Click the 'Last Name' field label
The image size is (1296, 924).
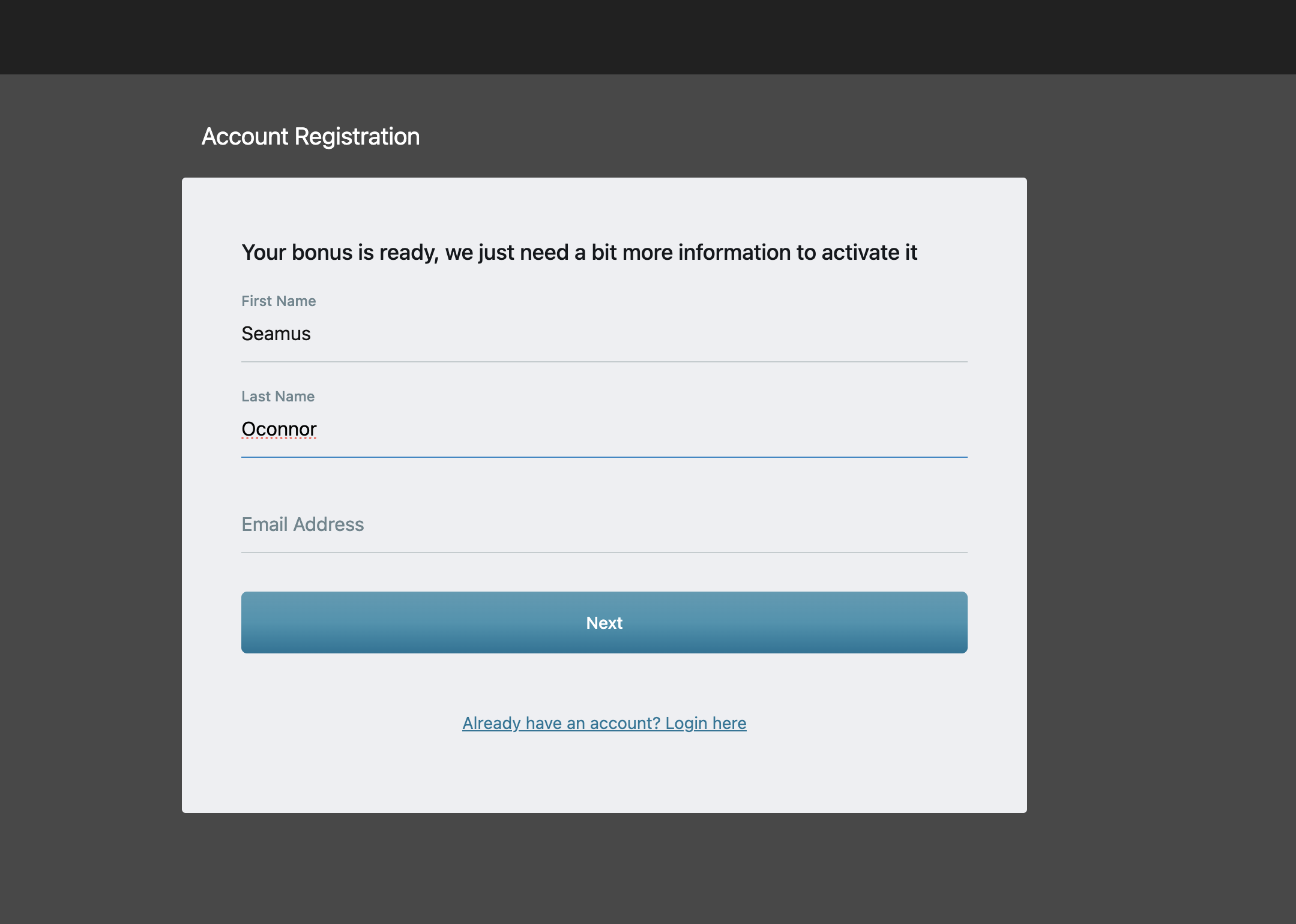click(x=278, y=397)
